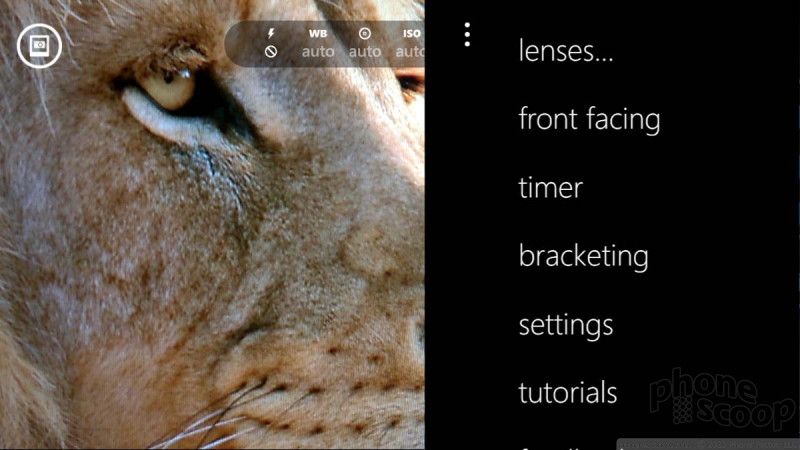Tap the flash lightning bolt icon
Viewport: 800px width, 450px height.
click(271, 34)
